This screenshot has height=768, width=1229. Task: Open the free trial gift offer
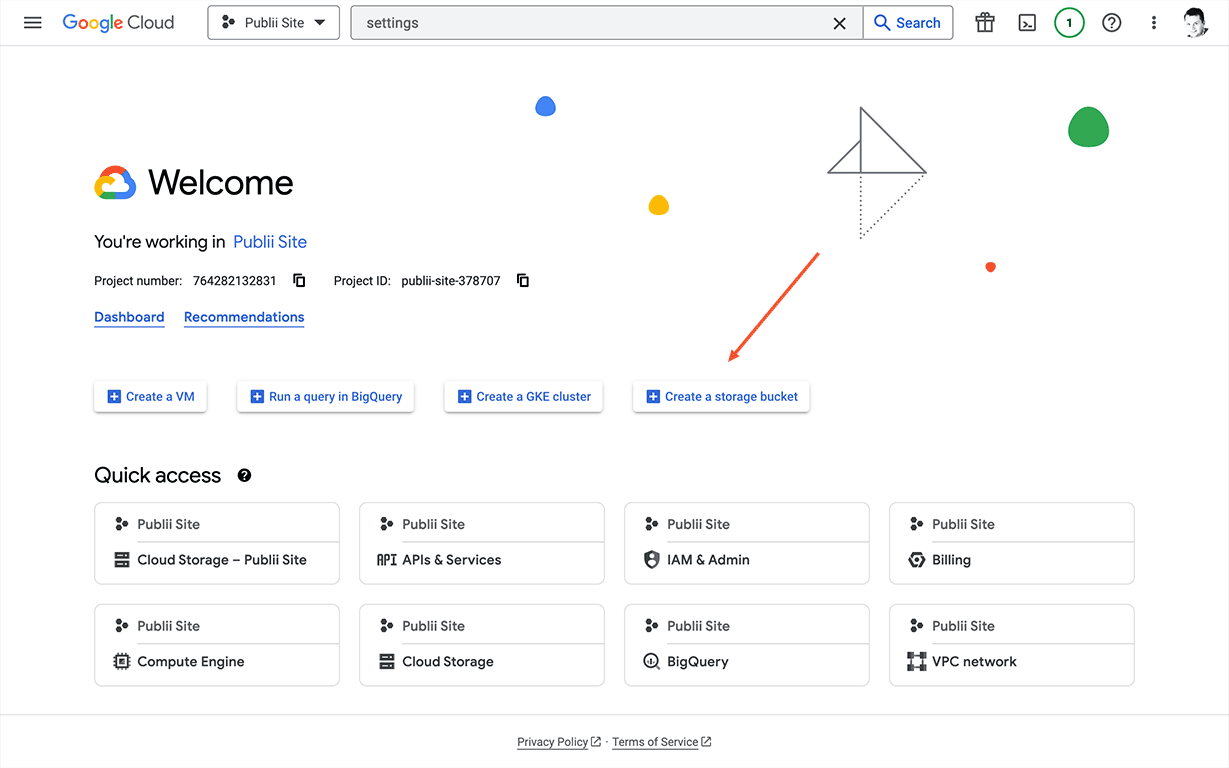(984, 22)
